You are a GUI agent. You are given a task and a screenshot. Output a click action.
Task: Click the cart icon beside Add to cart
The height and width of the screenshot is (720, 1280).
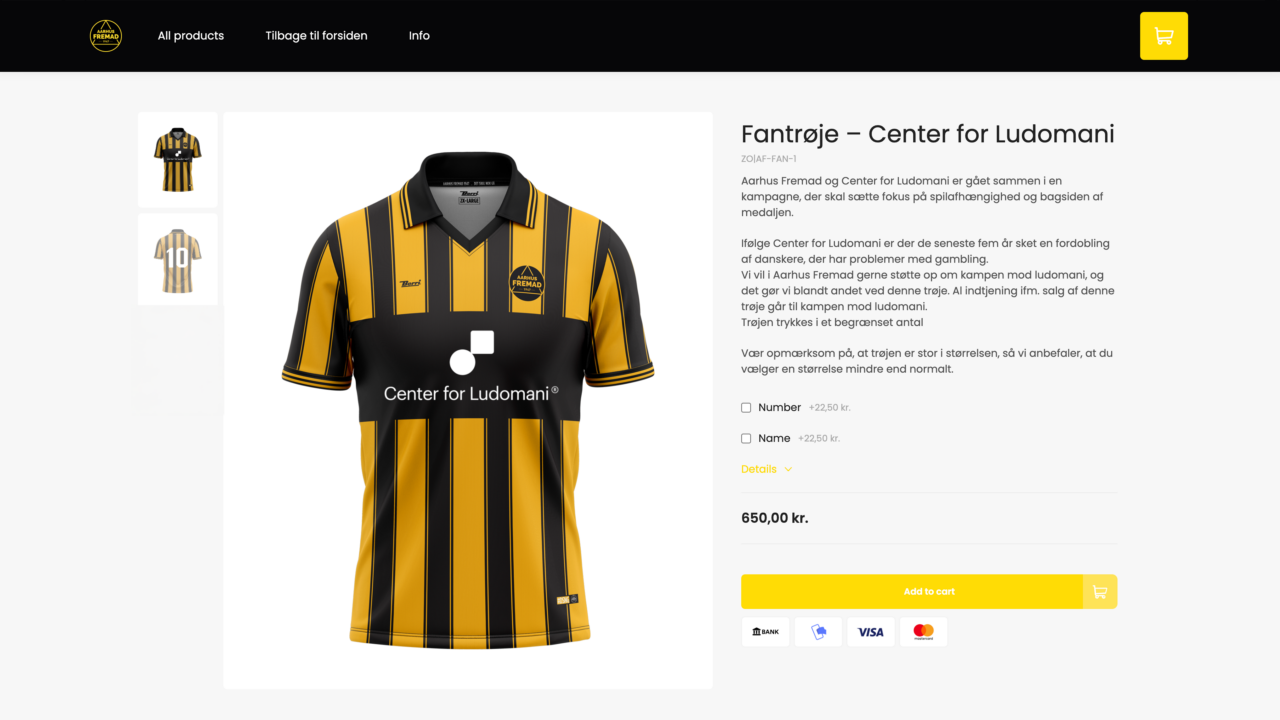coord(1100,592)
